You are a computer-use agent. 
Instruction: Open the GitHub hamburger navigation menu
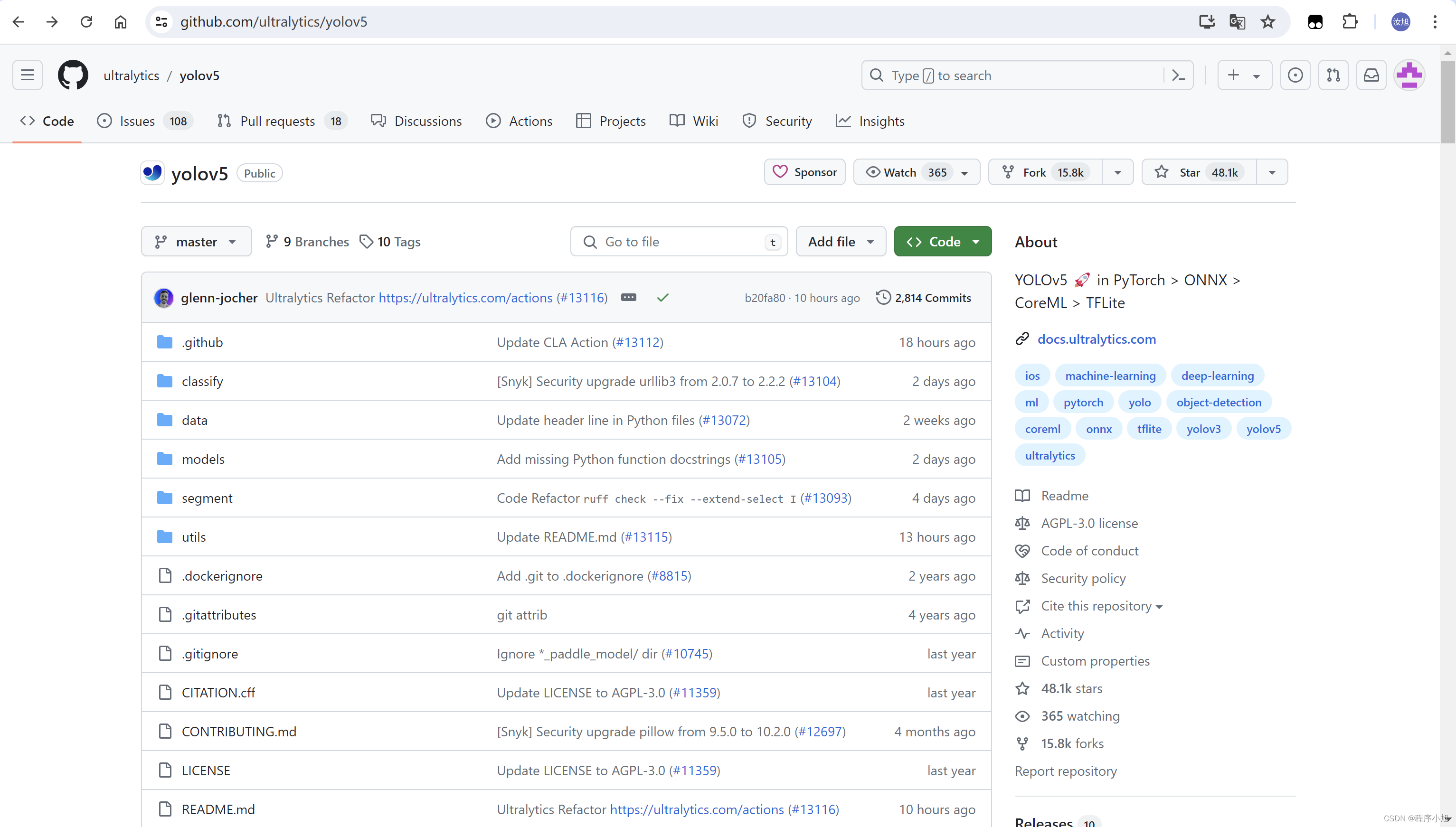27,75
